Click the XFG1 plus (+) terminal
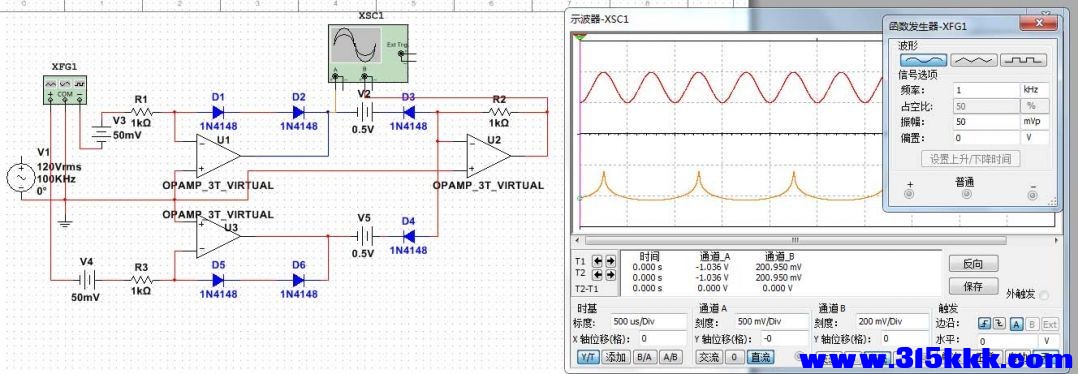Screen dimensions: 1078x374 (910, 195)
